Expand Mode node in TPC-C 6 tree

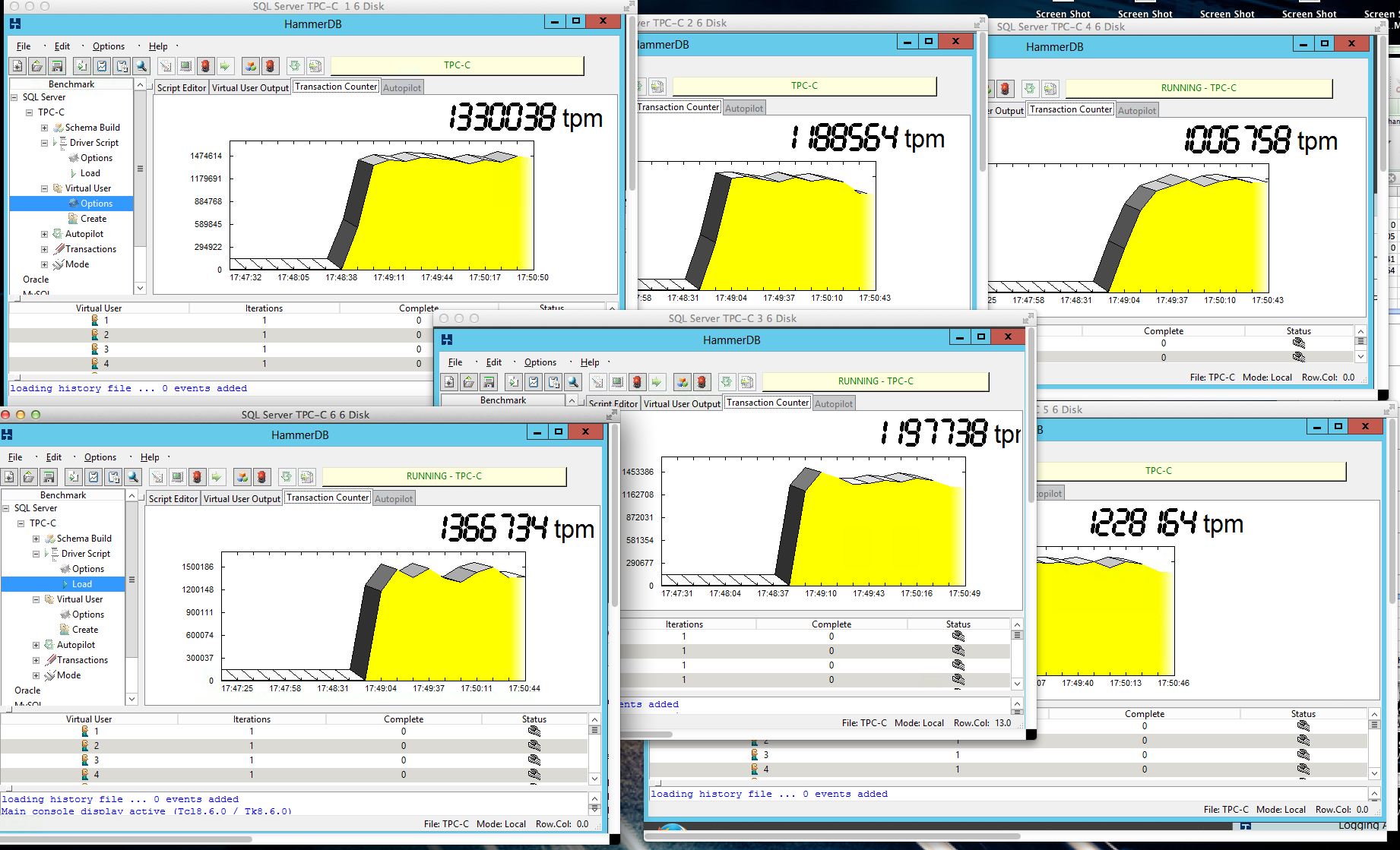pyautogui.click(x=36, y=675)
